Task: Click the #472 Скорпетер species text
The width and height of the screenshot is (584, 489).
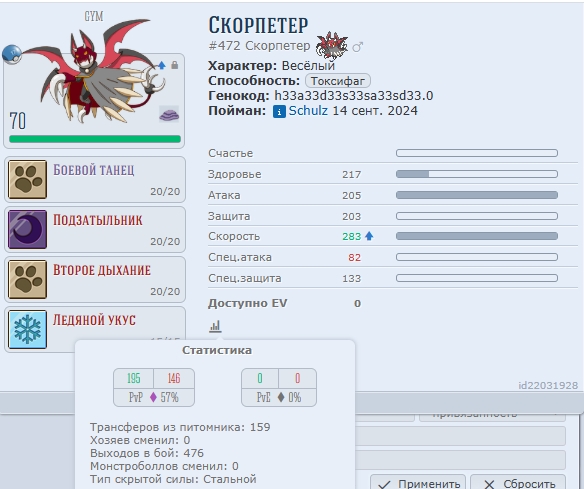Action: pos(259,46)
